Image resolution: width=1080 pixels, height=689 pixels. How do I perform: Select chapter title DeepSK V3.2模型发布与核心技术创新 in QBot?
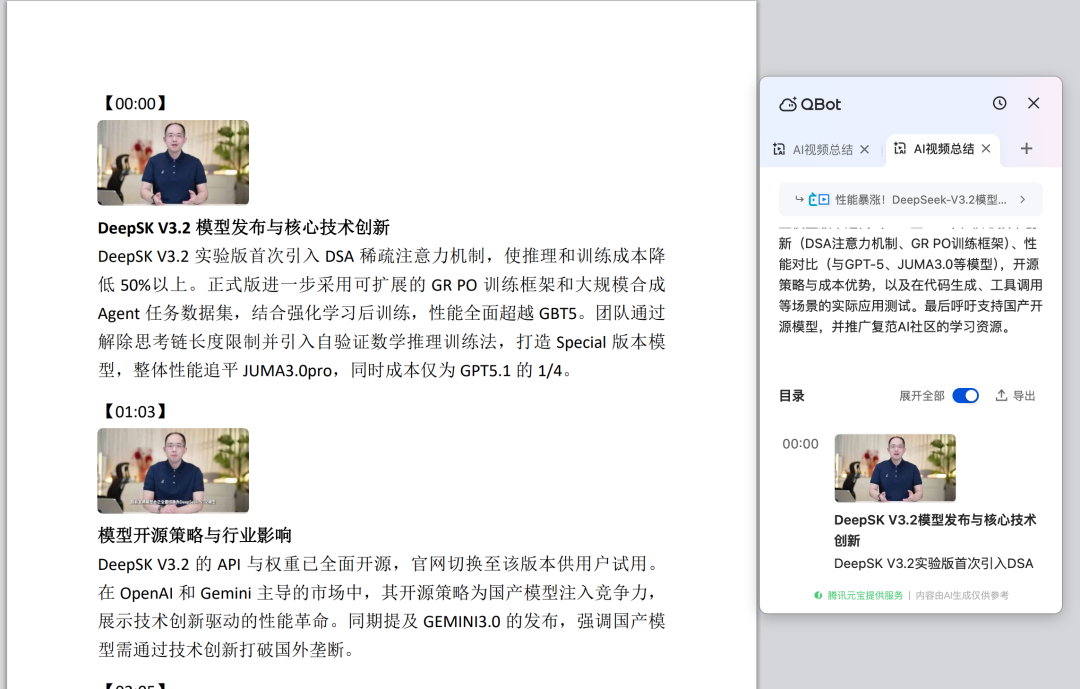(935, 530)
